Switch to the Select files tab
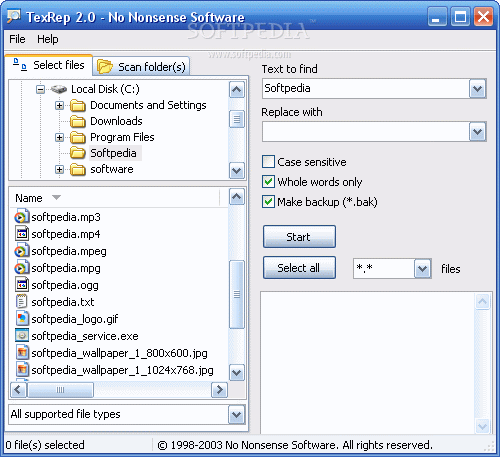Viewport: 500px width, 457px height. tap(49, 65)
